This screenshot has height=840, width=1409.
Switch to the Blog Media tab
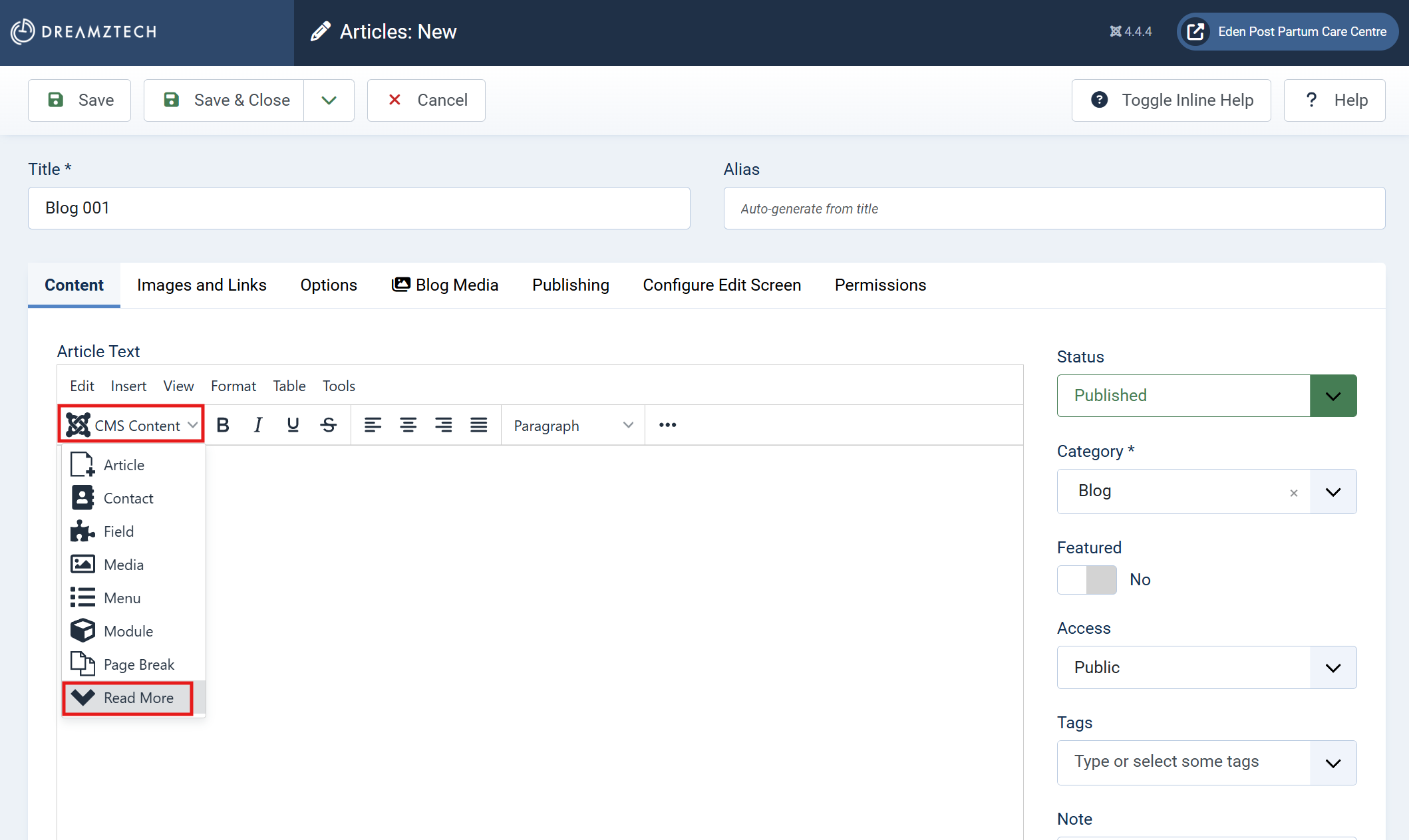click(445, 285)
